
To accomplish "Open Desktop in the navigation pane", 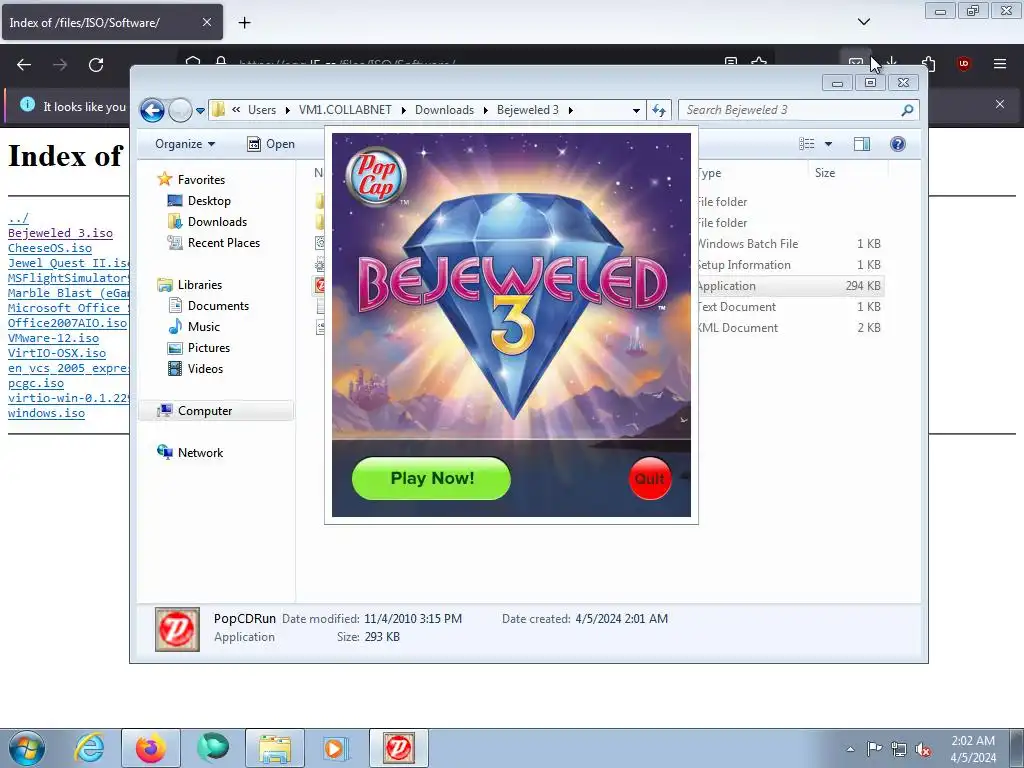I will coord(199,200).
